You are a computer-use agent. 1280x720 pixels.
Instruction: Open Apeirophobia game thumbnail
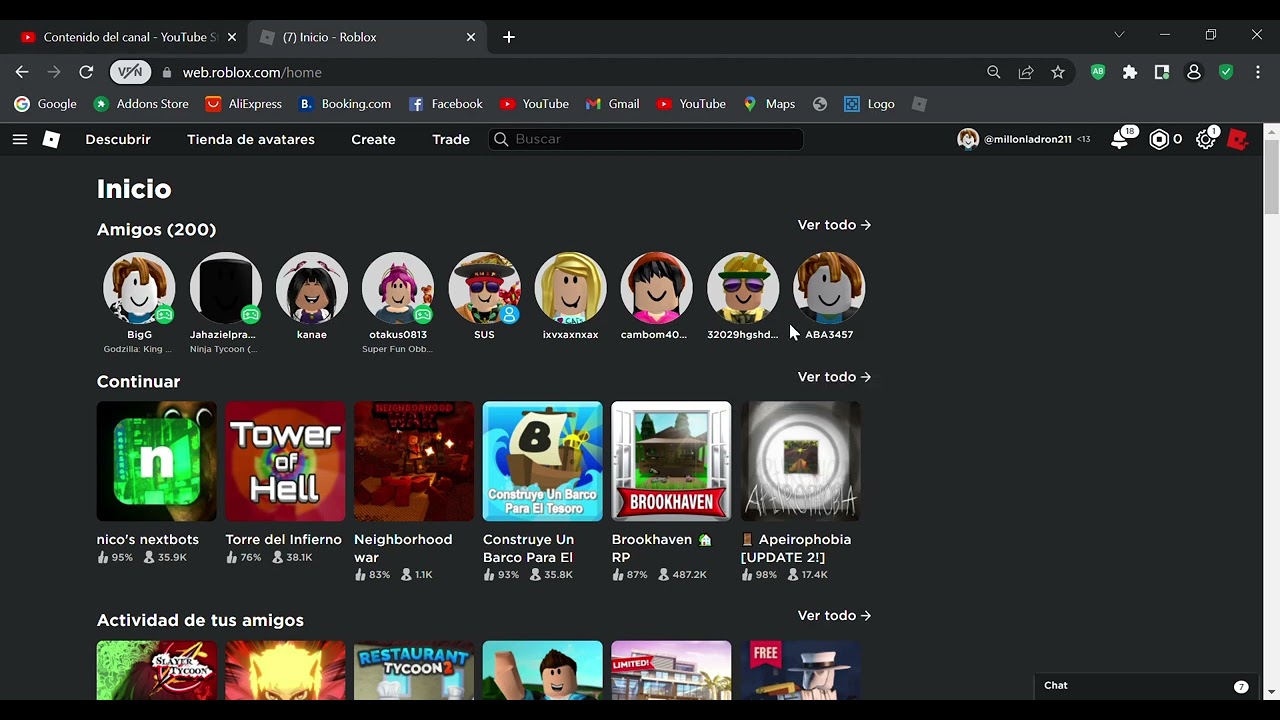pos(800,461)
